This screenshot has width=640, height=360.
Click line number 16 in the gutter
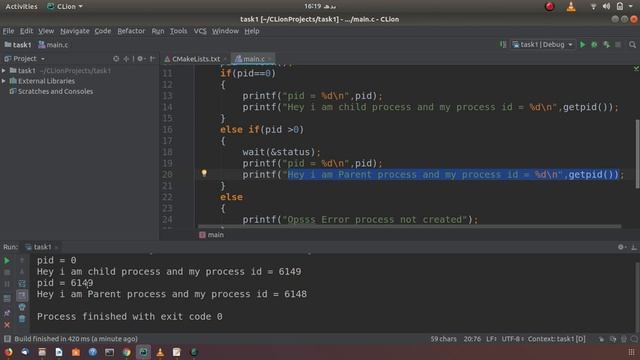tap(167, 129)
